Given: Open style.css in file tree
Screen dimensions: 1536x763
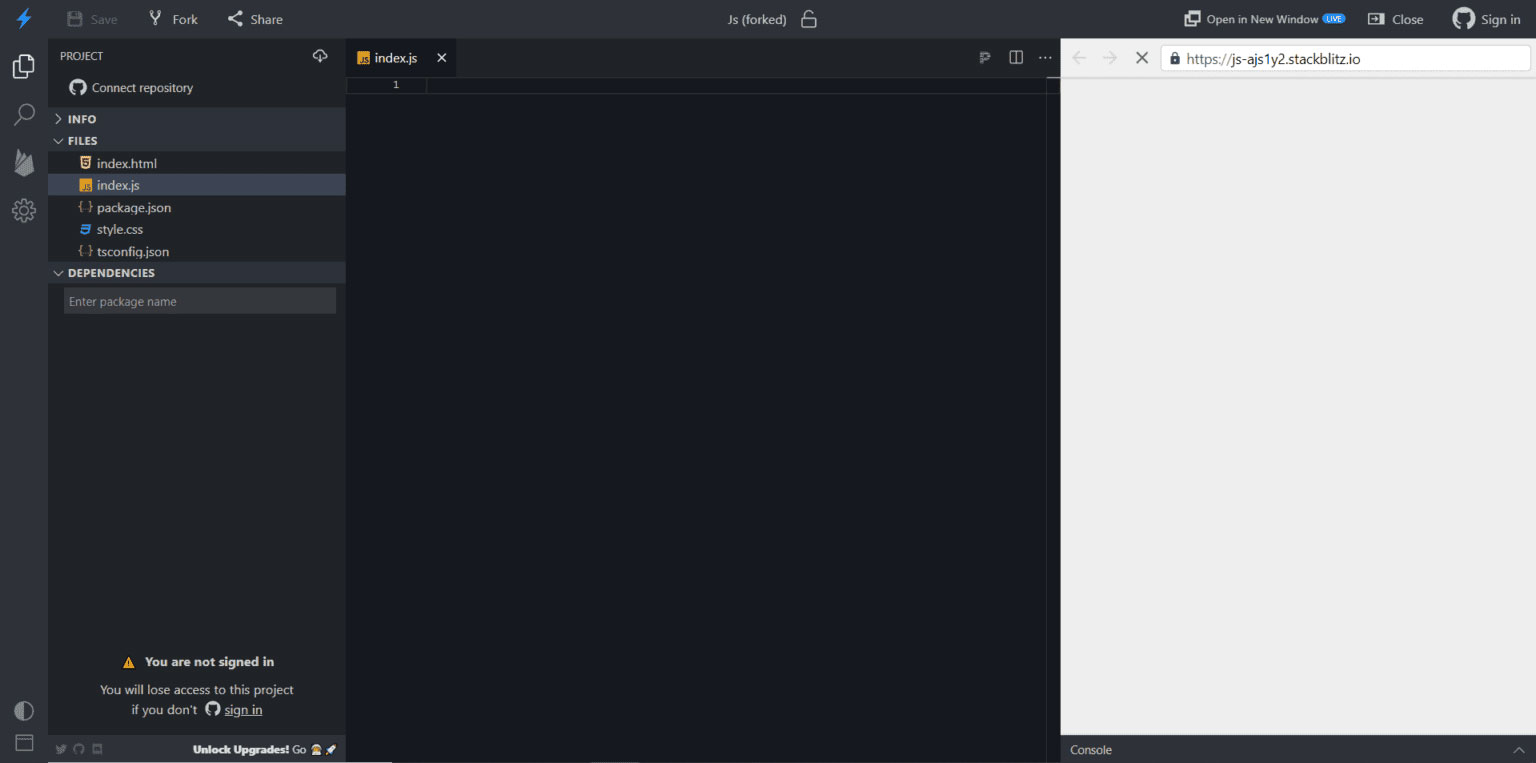Looking at the screenshot, I should pos(197,229).
